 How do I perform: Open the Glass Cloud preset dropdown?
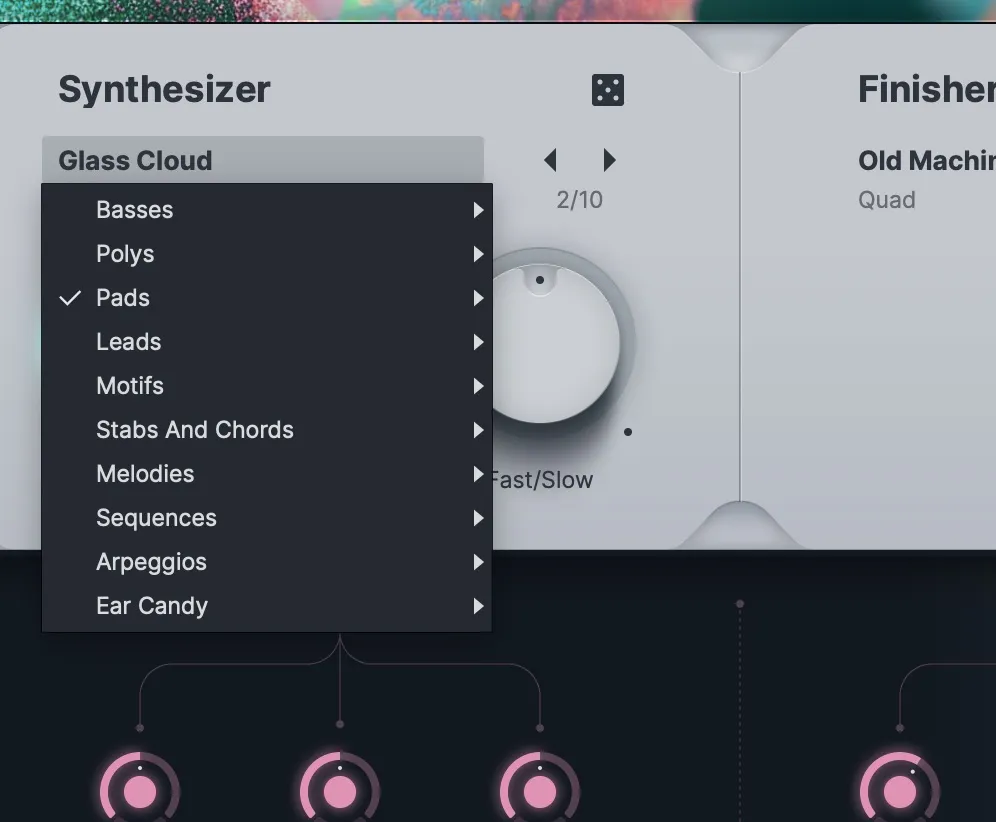[x=262, y=160]
